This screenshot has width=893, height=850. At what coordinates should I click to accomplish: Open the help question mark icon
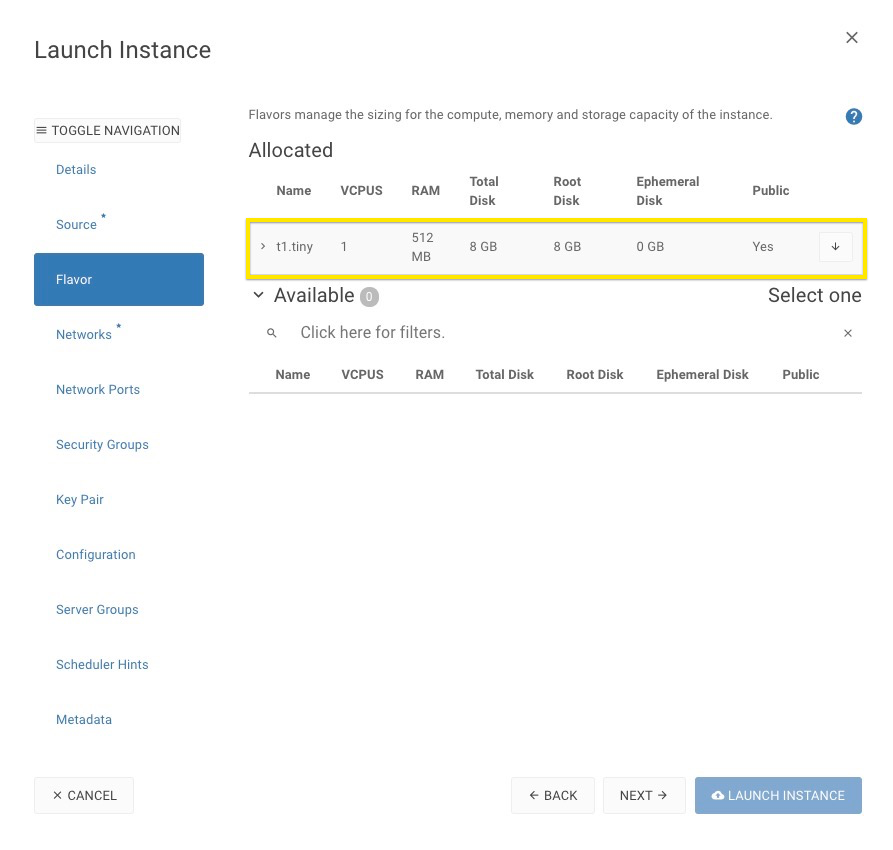point(853,116)
